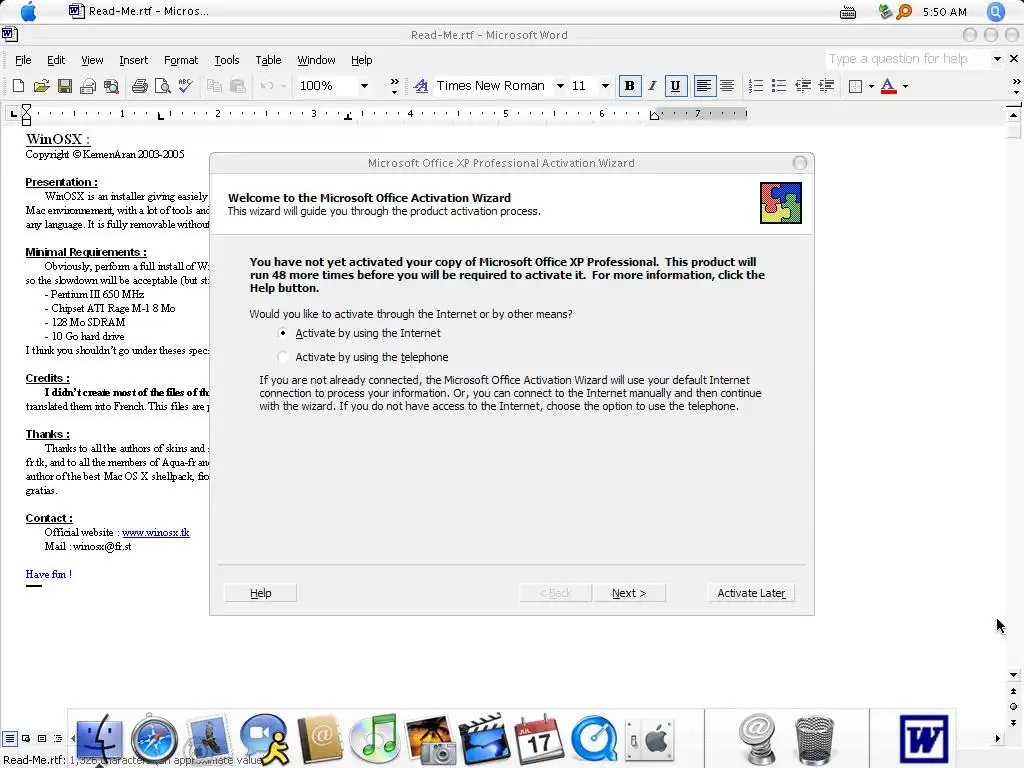Open the Table menu
Viewport: 1024px width, 768px height.
tap(268, 60)
